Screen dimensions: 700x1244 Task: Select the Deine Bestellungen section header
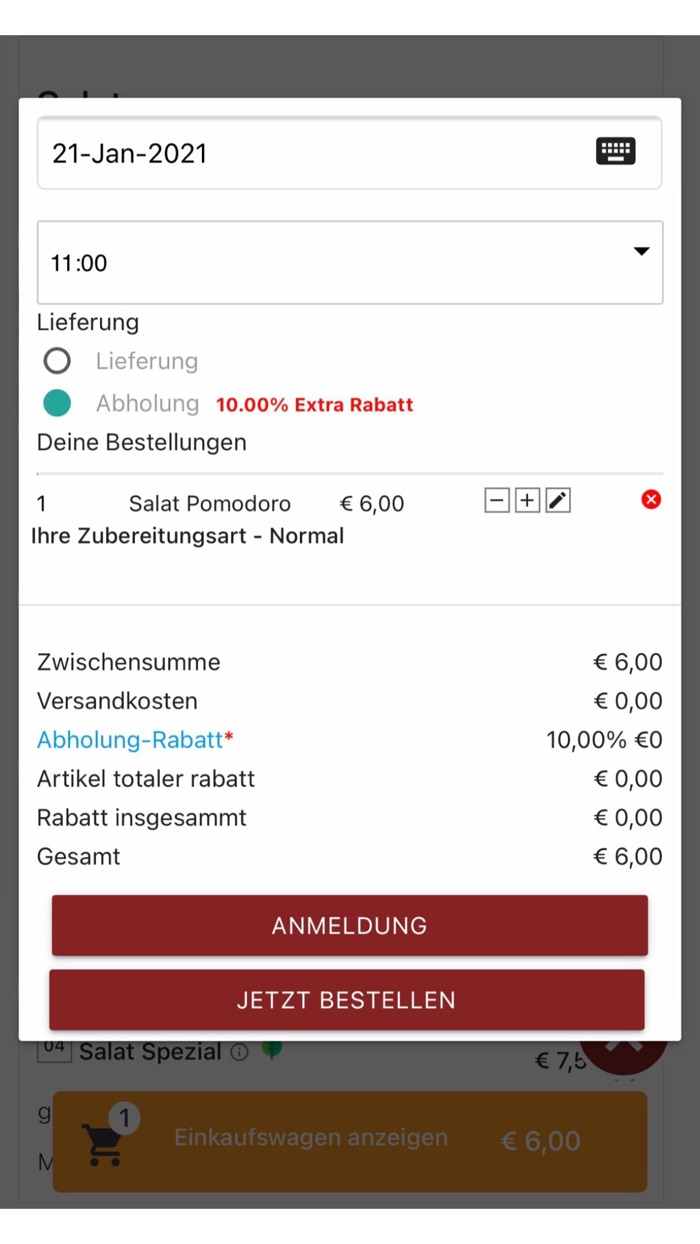pos(142,442)
